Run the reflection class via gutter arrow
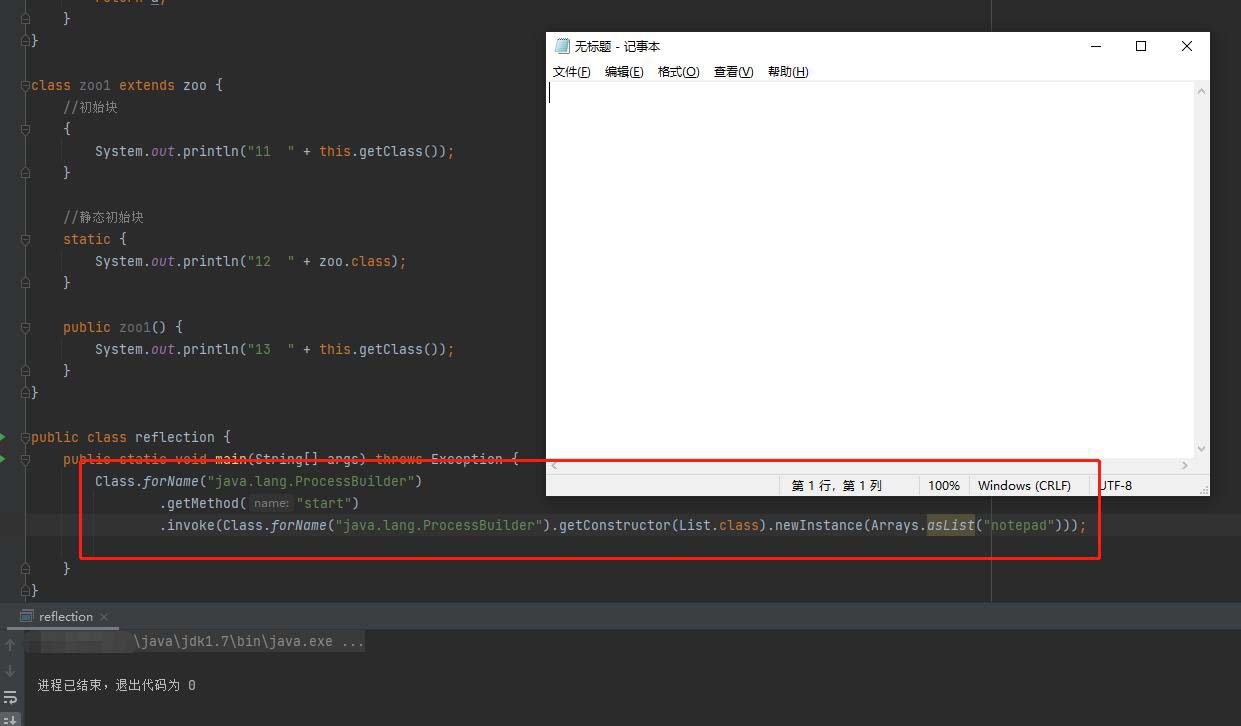This screenshot has width=1241, height=726. [3, 437]
